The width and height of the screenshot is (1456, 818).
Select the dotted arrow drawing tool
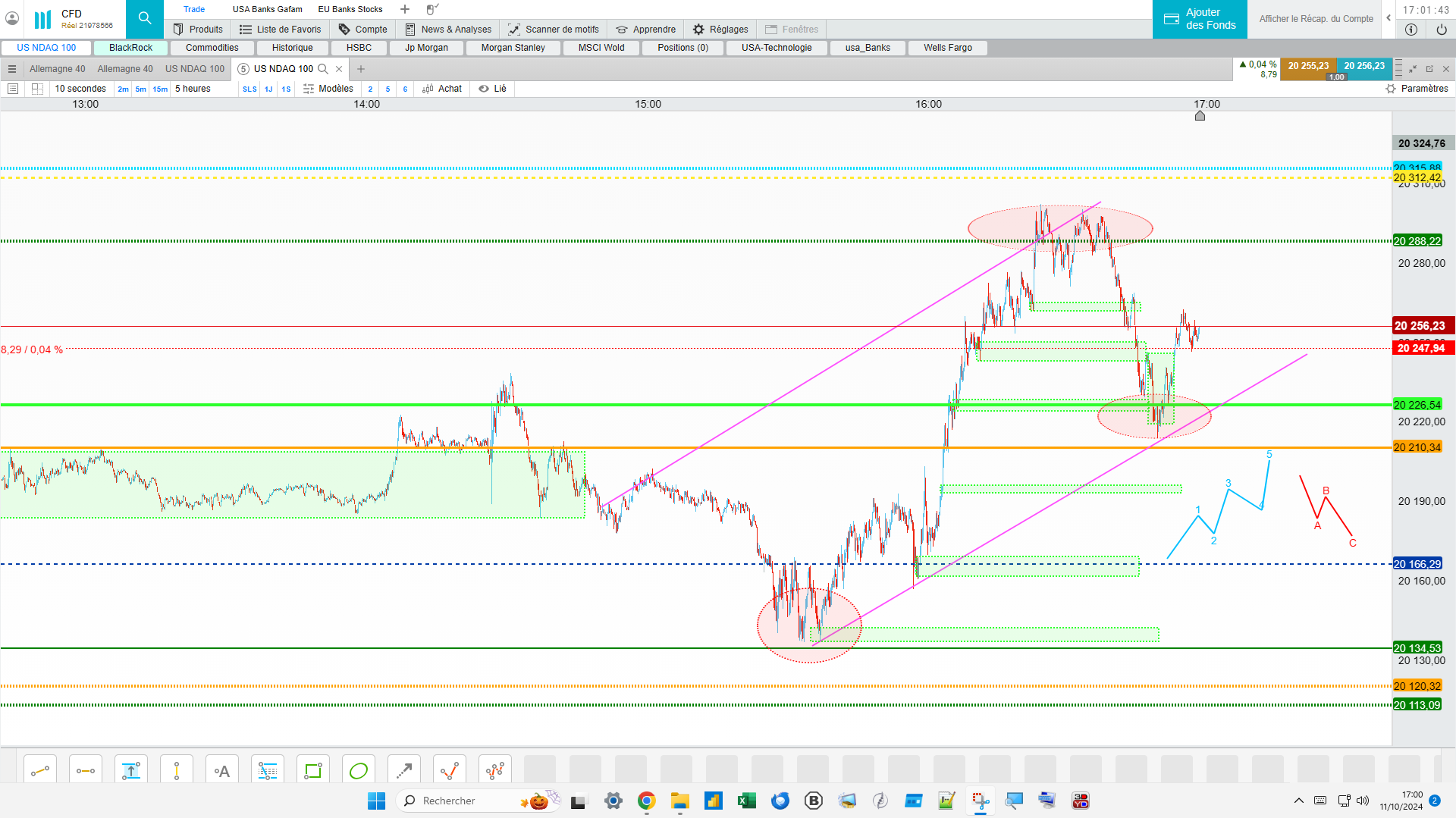(404, 771)
